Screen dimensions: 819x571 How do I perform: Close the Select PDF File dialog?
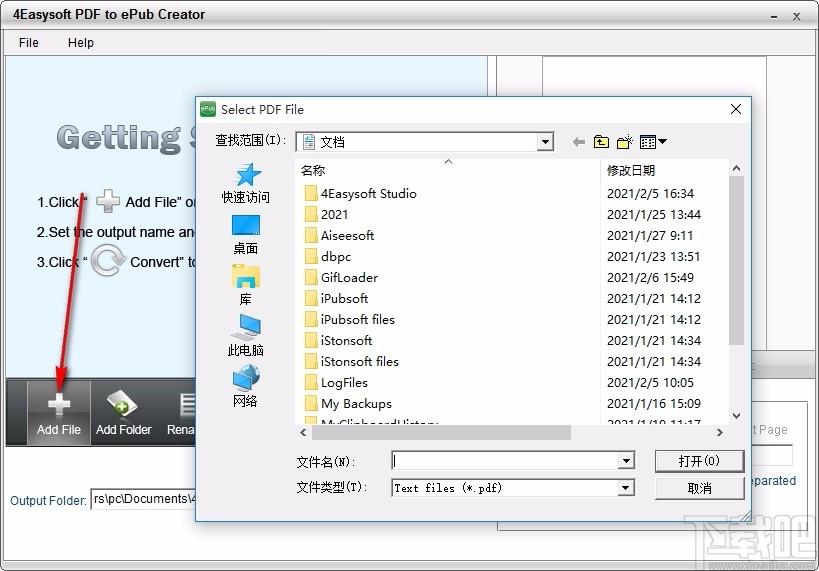click(736, 109)
